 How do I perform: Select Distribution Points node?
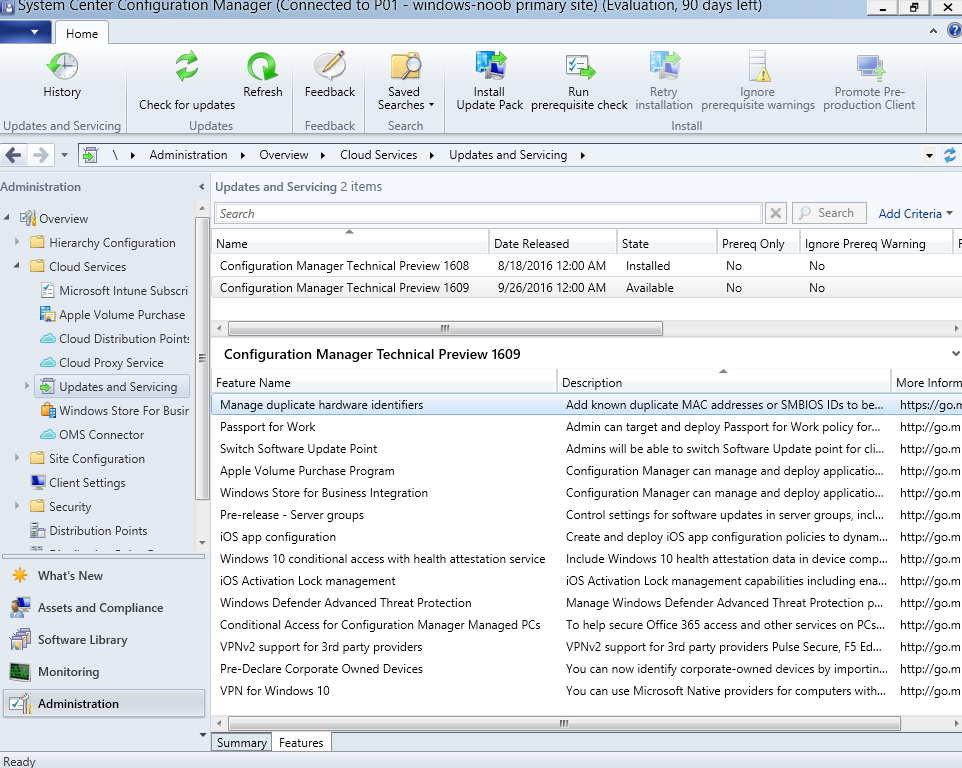(x=89, y=531)
